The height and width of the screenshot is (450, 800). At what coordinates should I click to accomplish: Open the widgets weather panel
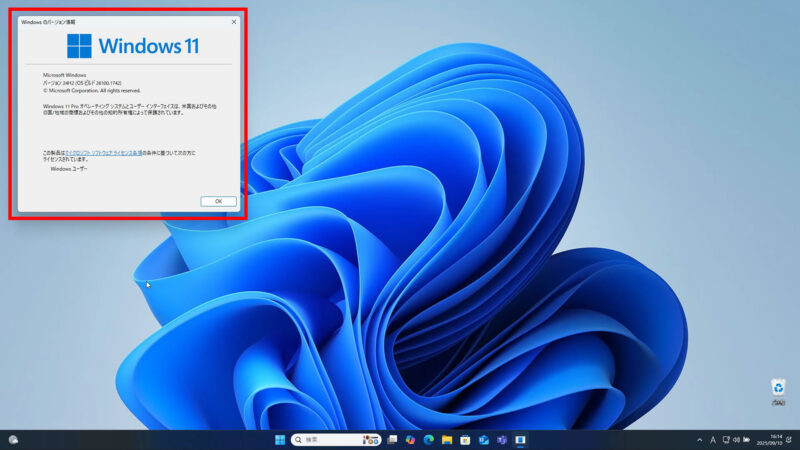point(13,440)
